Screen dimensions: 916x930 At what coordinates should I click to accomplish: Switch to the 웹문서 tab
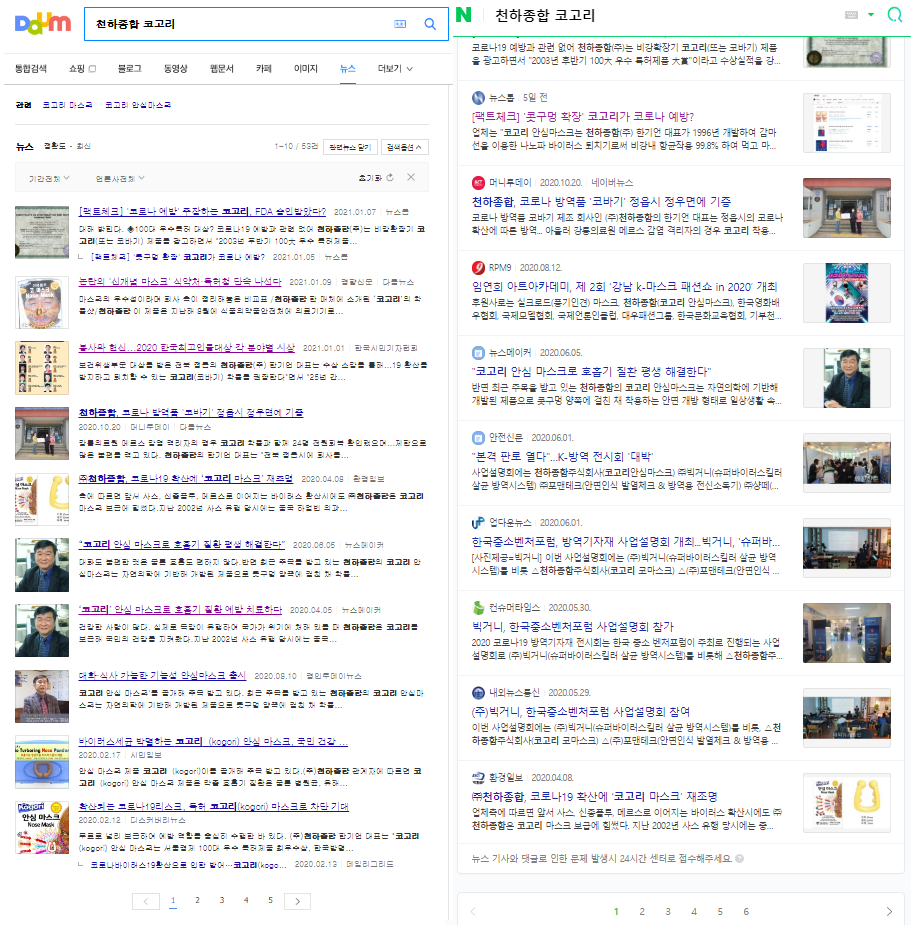[221, 69]
